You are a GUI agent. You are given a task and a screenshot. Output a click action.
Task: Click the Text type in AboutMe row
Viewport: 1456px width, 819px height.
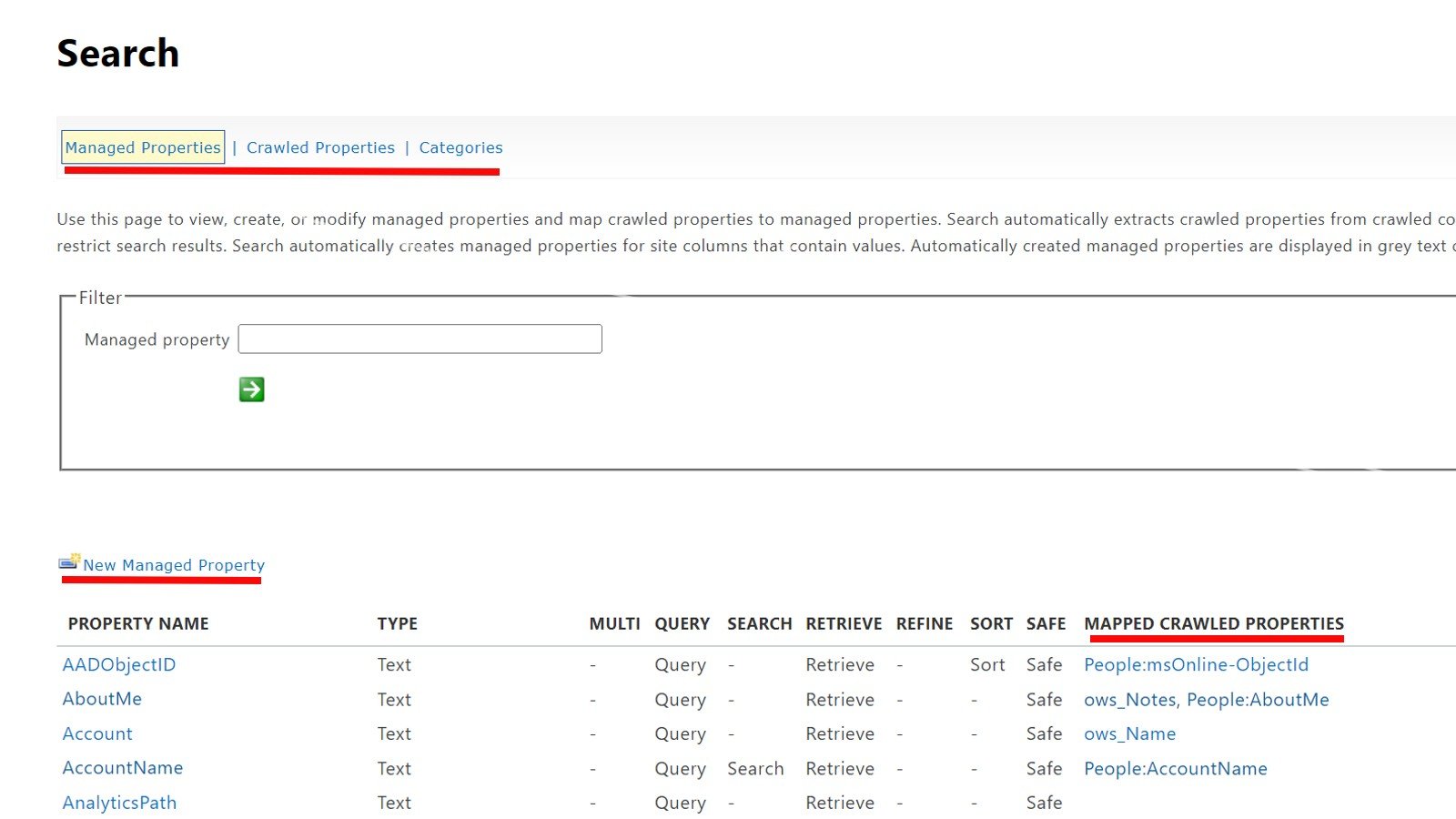[394, 700]
